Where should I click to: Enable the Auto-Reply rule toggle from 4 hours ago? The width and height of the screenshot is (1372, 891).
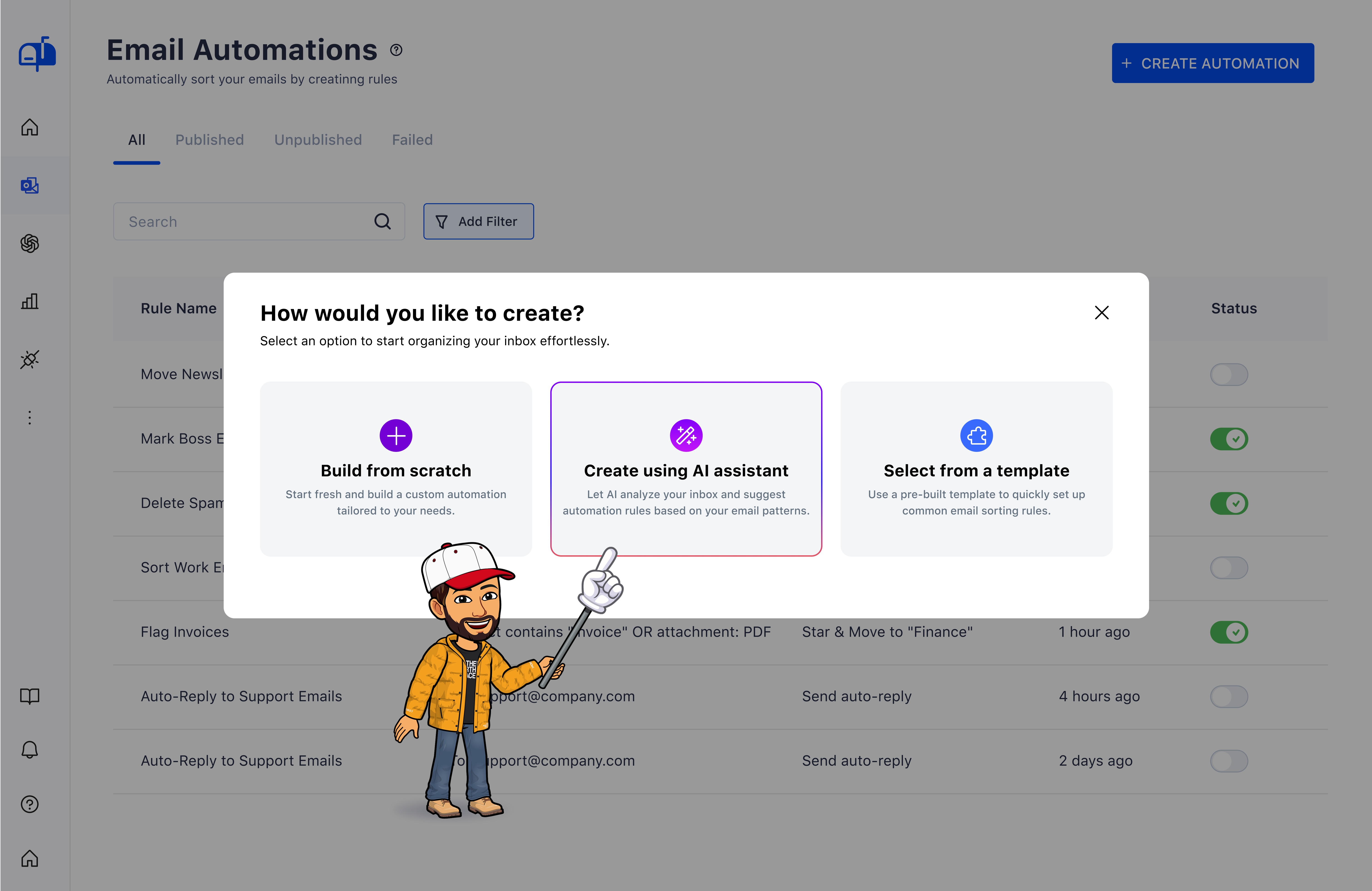coord(1229,697)
